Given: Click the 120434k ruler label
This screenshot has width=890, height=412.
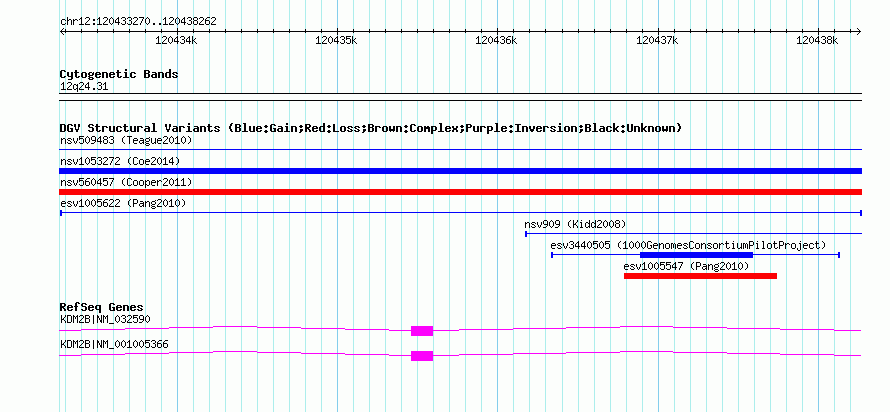Looking at the screenshot, I should [176, 40].
